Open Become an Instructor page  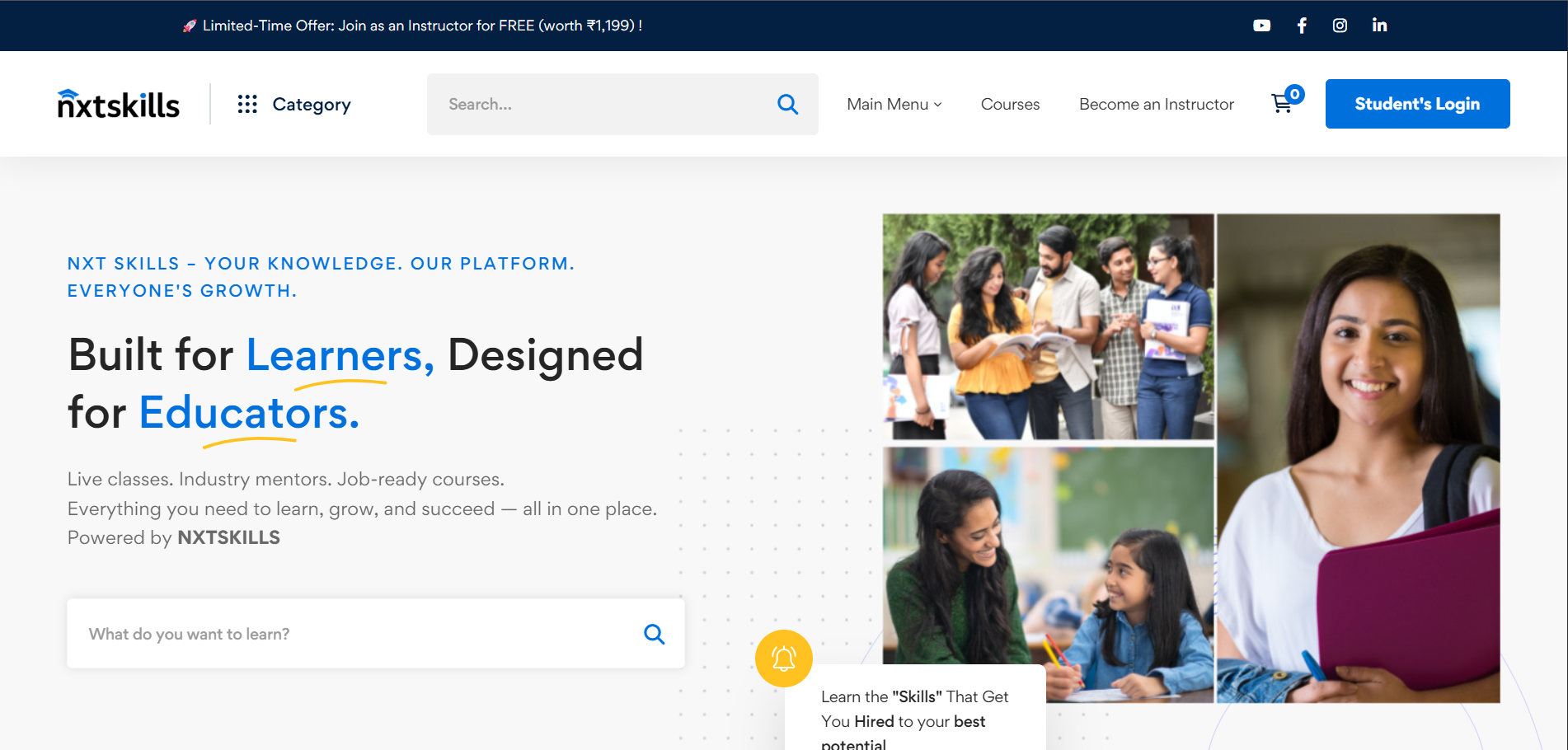point(1156,104)
